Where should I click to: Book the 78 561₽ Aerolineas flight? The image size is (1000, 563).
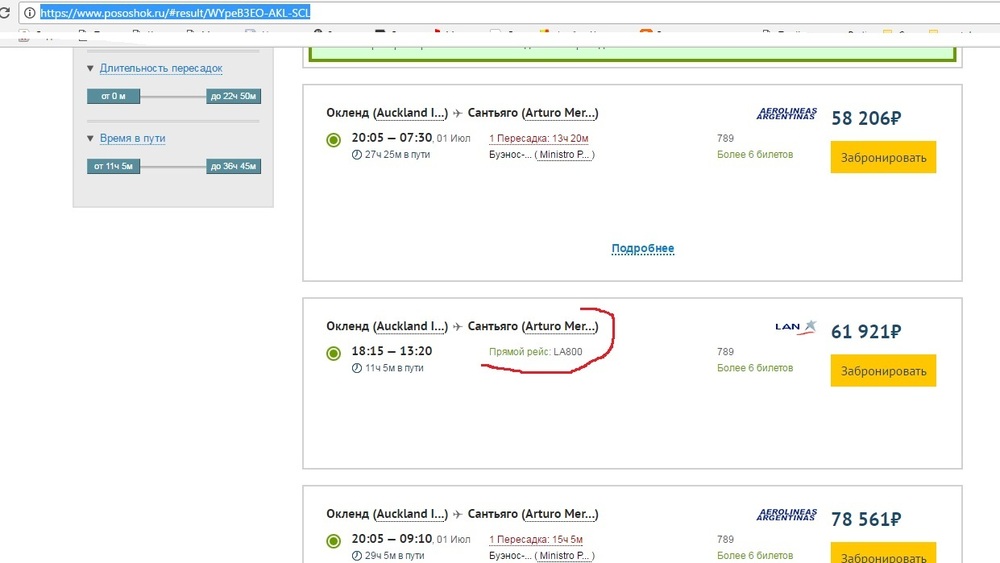coord(883,553)
